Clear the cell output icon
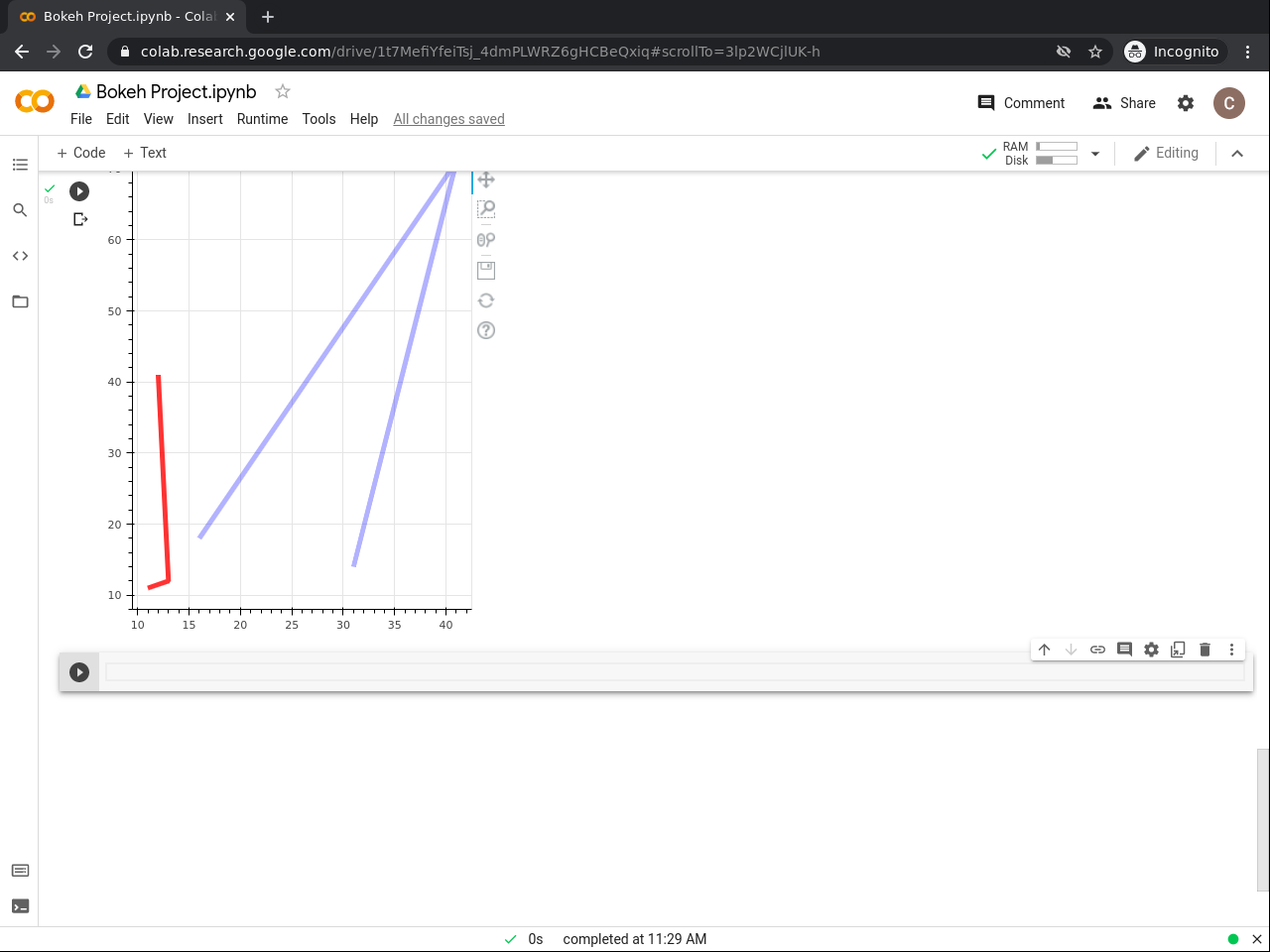This screenshot has height=952, width=1270. (80, 219)
